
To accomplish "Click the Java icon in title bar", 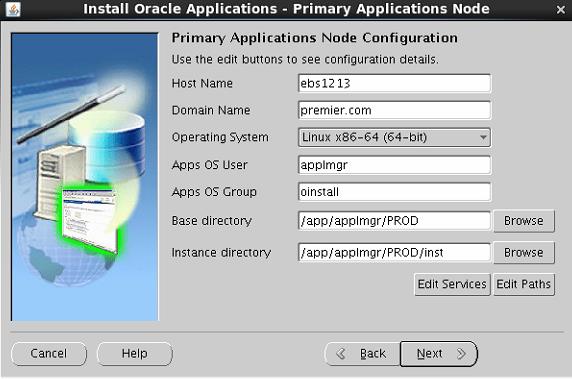I will coord(13,9).
